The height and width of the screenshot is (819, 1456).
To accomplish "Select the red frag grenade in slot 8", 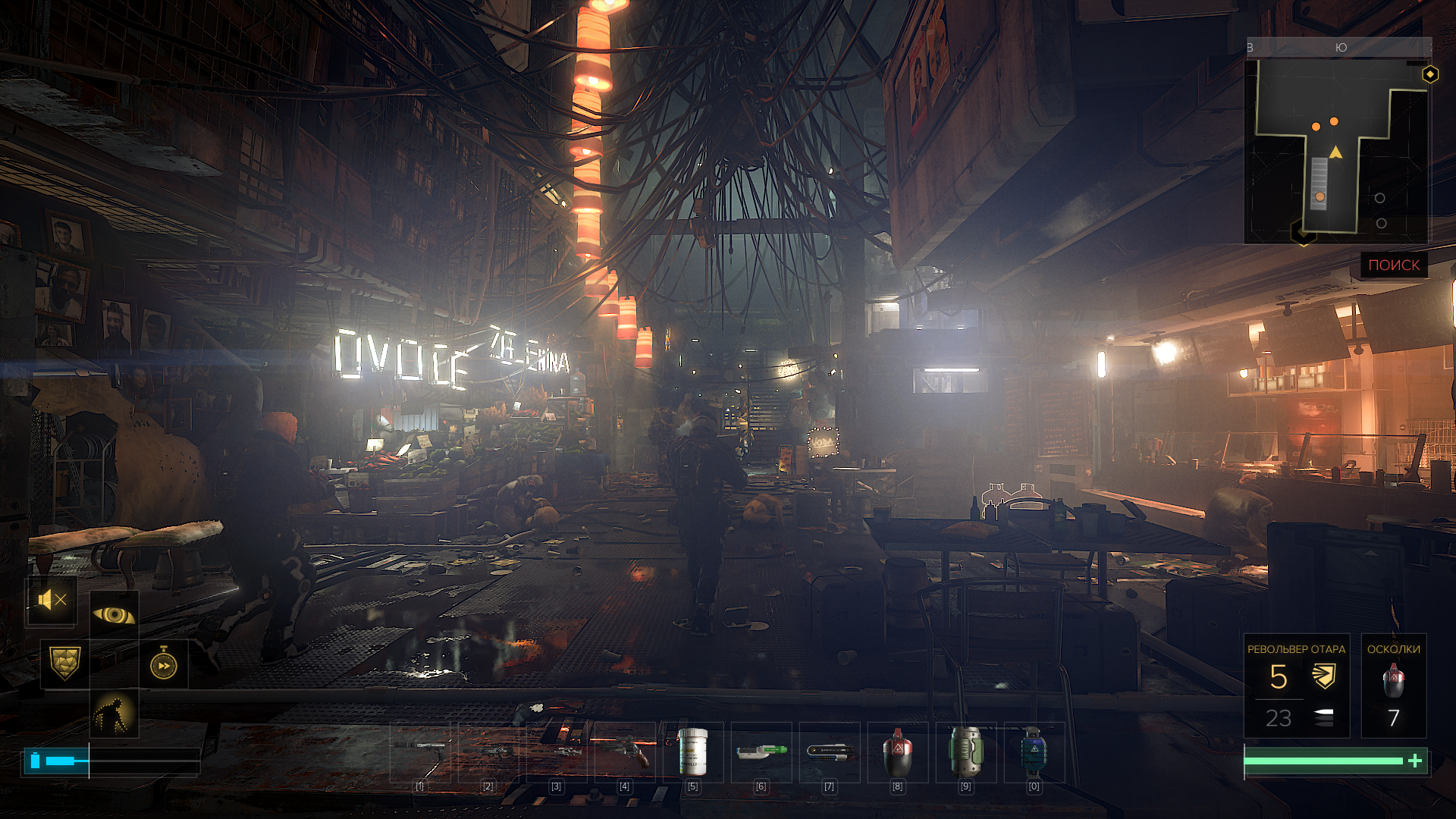I will point(897,752).
